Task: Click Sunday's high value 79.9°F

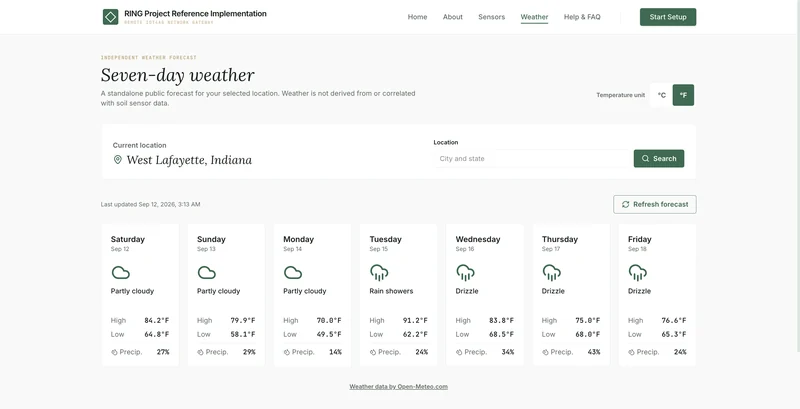Action: pyautogui.click(x=243, y=321)
